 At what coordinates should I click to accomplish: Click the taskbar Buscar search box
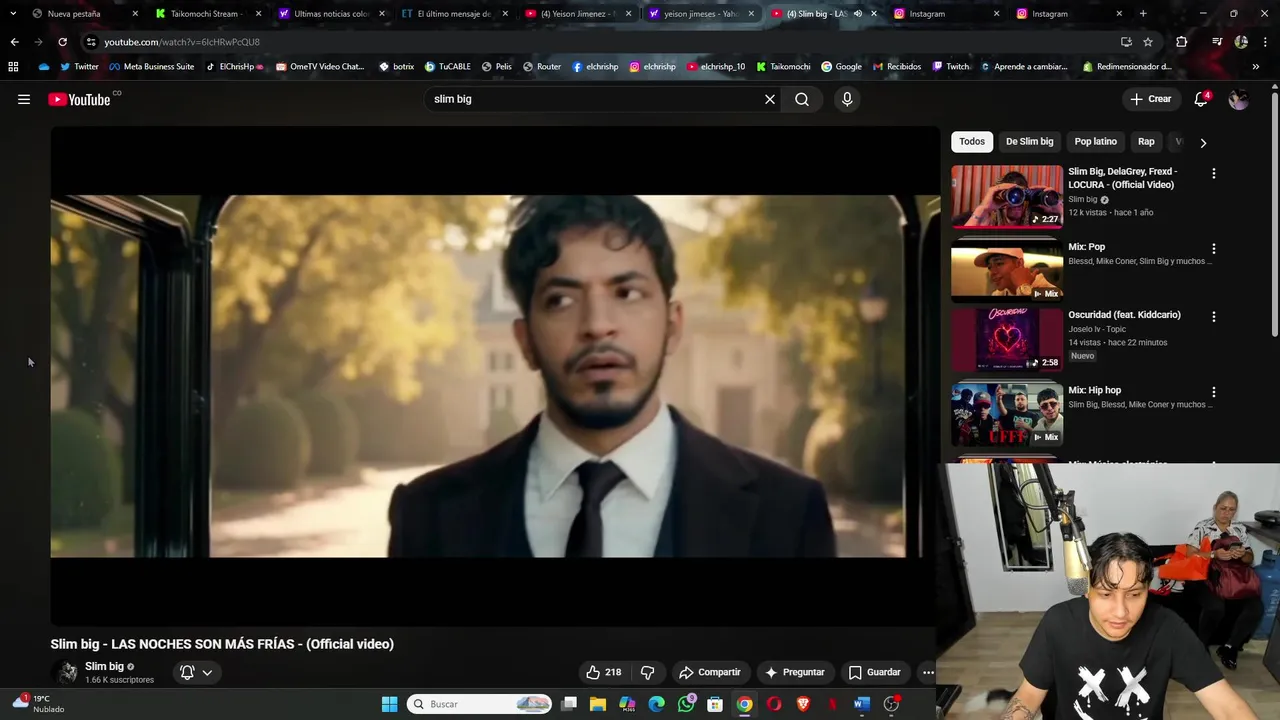point(480,704)
